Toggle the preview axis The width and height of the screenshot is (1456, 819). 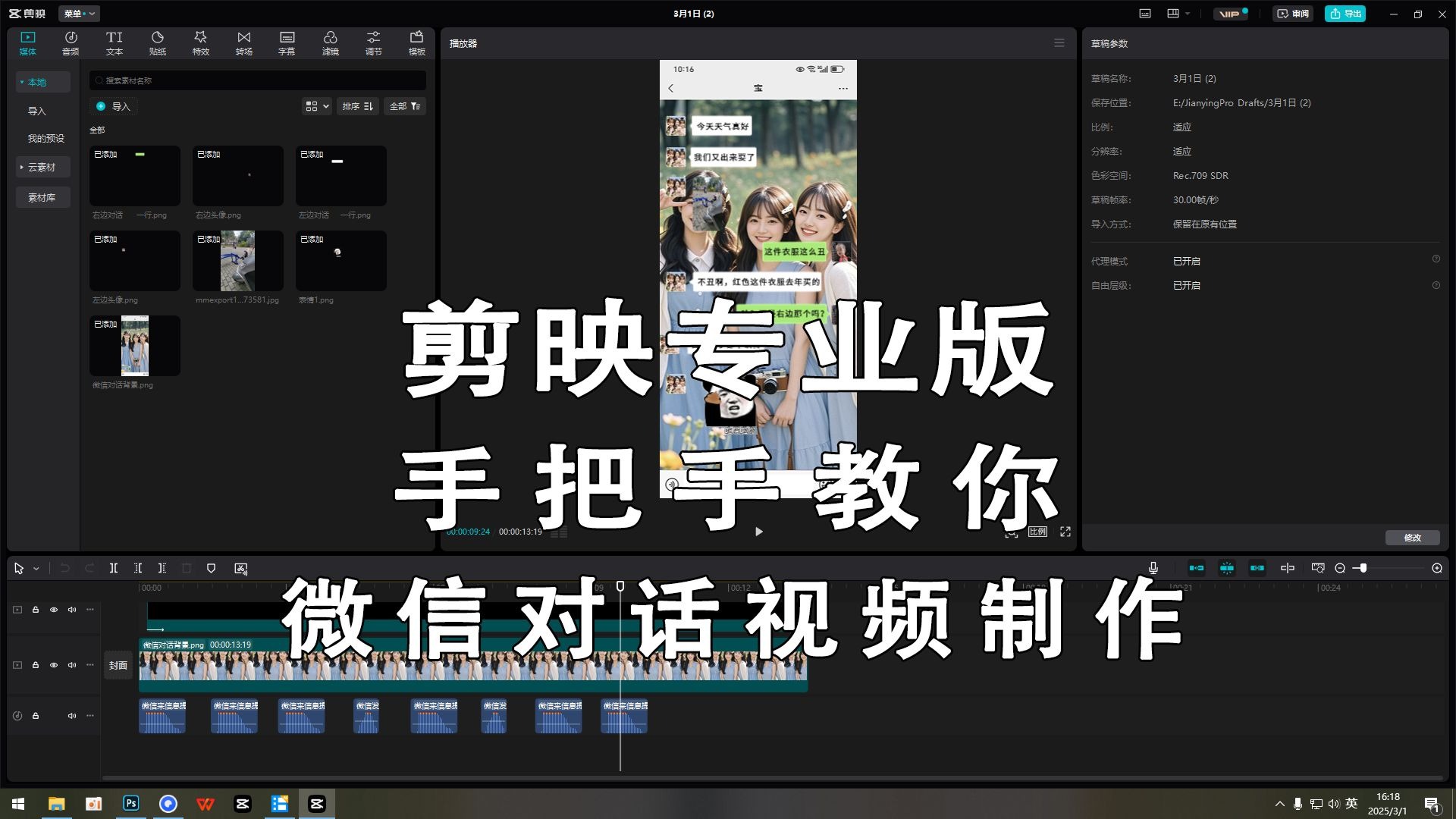[1288, 568]
